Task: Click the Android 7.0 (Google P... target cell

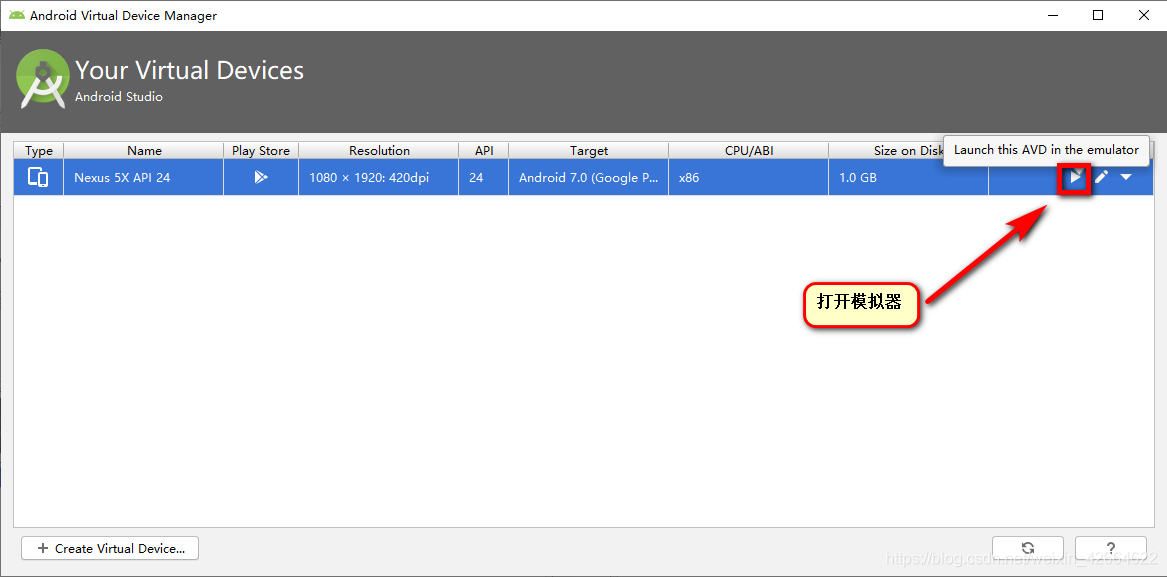Action: click(589, 177)
